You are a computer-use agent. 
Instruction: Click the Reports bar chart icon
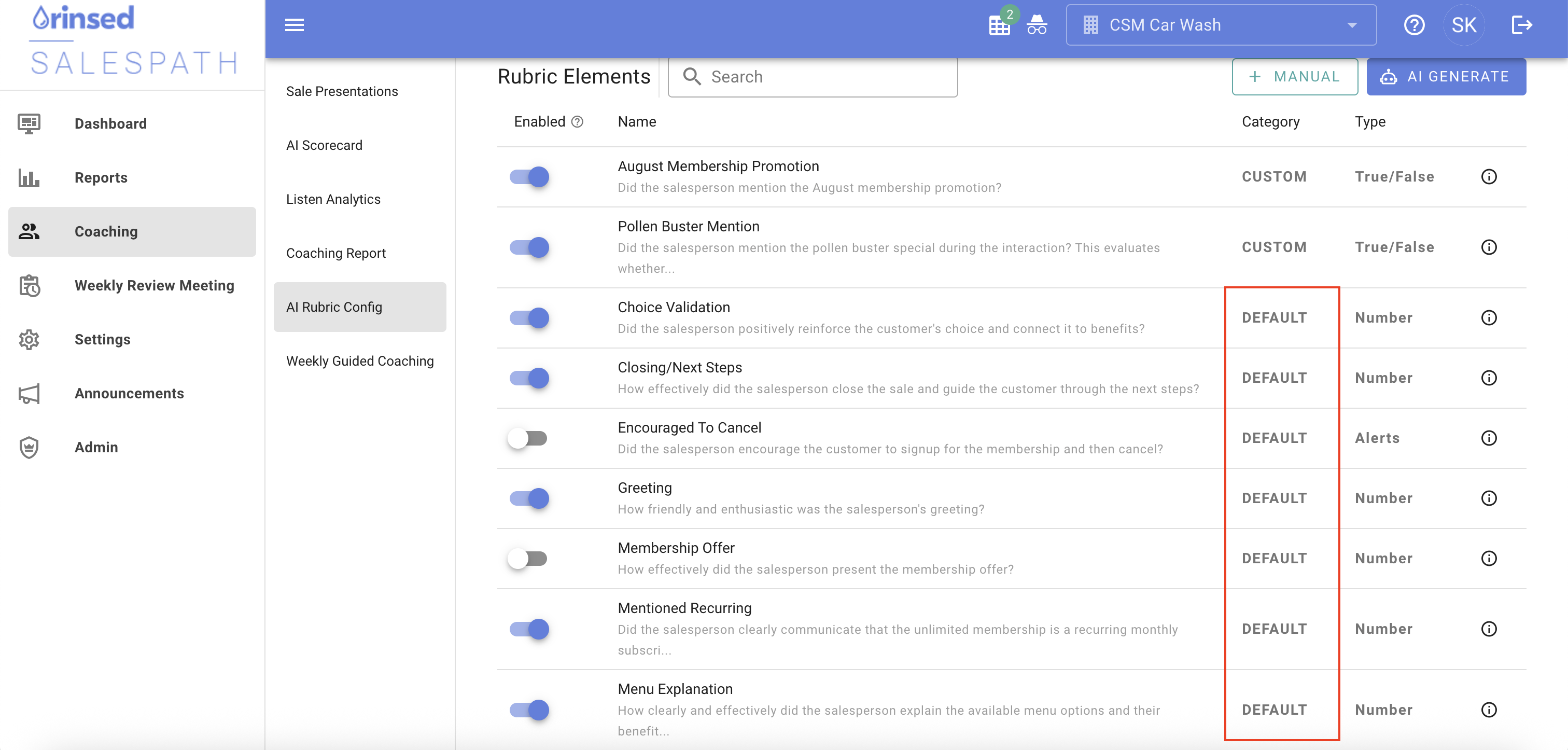click(29, 178)
